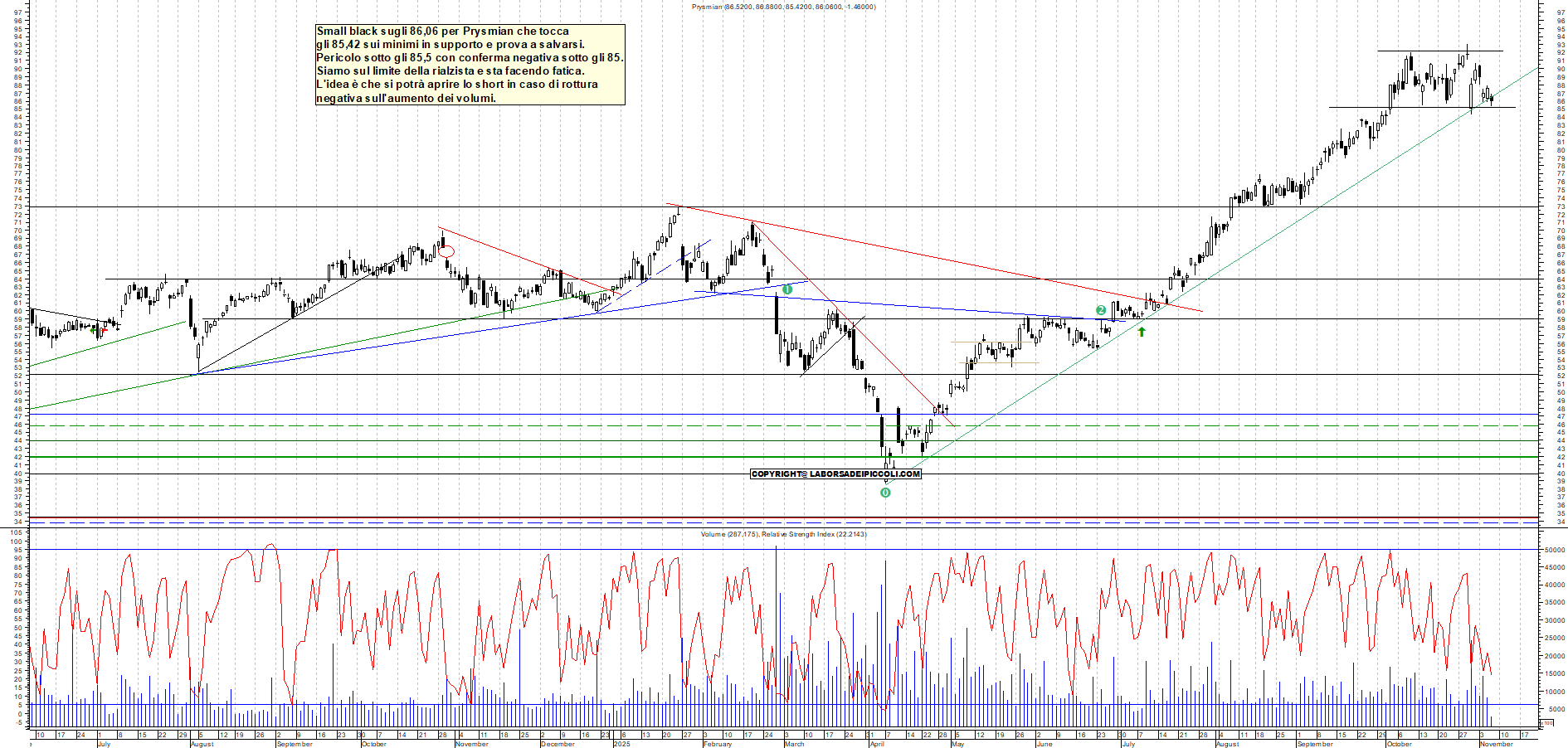The height and width of the screenshot is (748, 1568).
Task: Expand the Prysmian OHLC title at the top
Action: pyautogui.click(x=782, y=7)
